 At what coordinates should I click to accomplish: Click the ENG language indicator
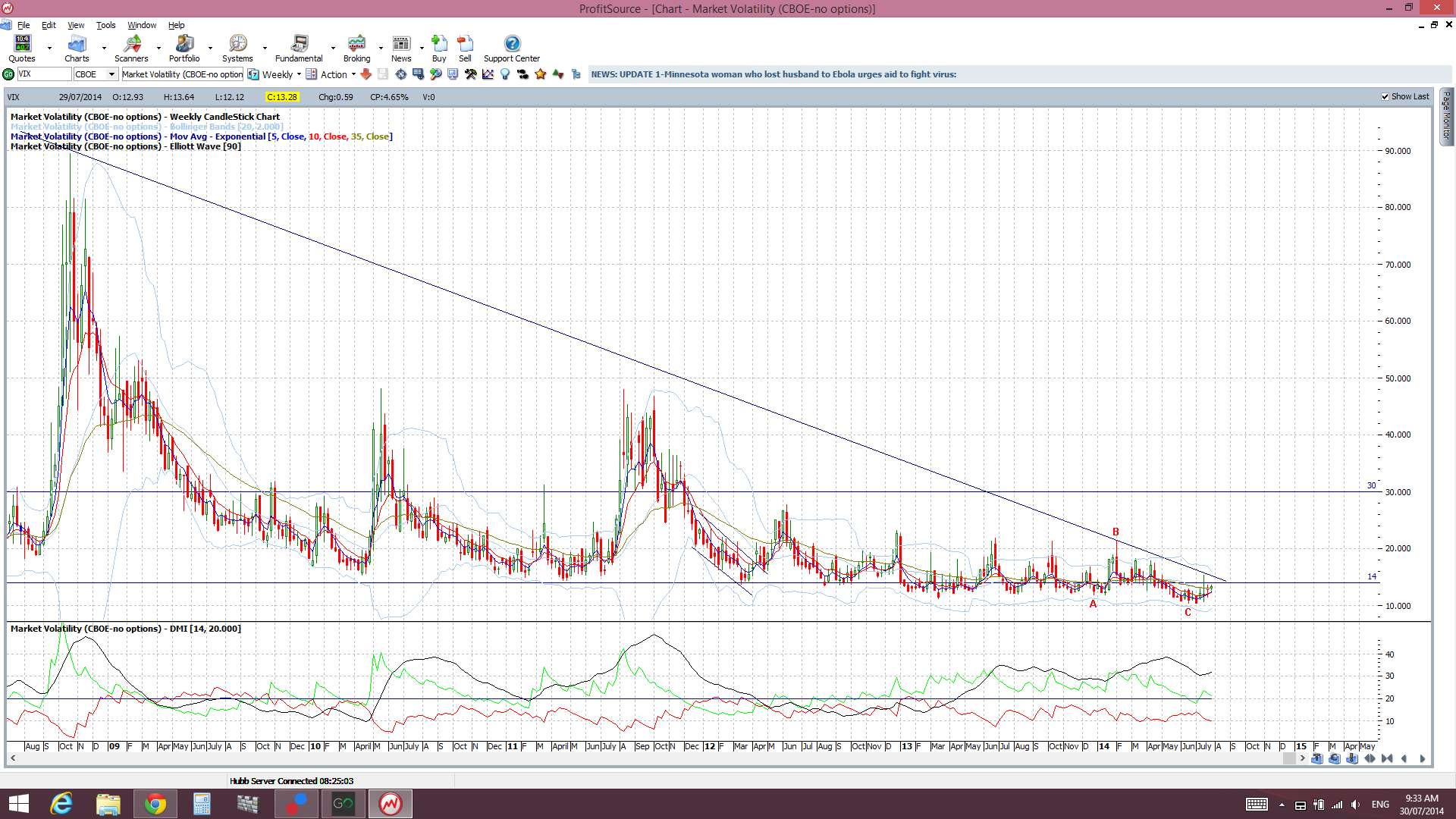click(x=1380, y=804)
